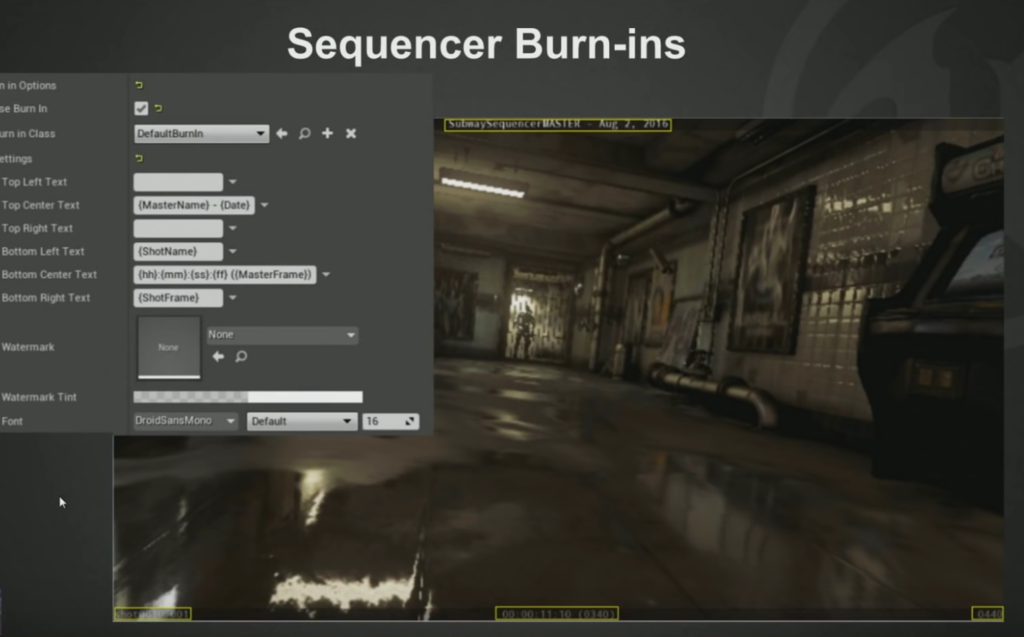Click the Top Right Text field
The height and width of the screenshot is (637, 1024).
[178, 228]
